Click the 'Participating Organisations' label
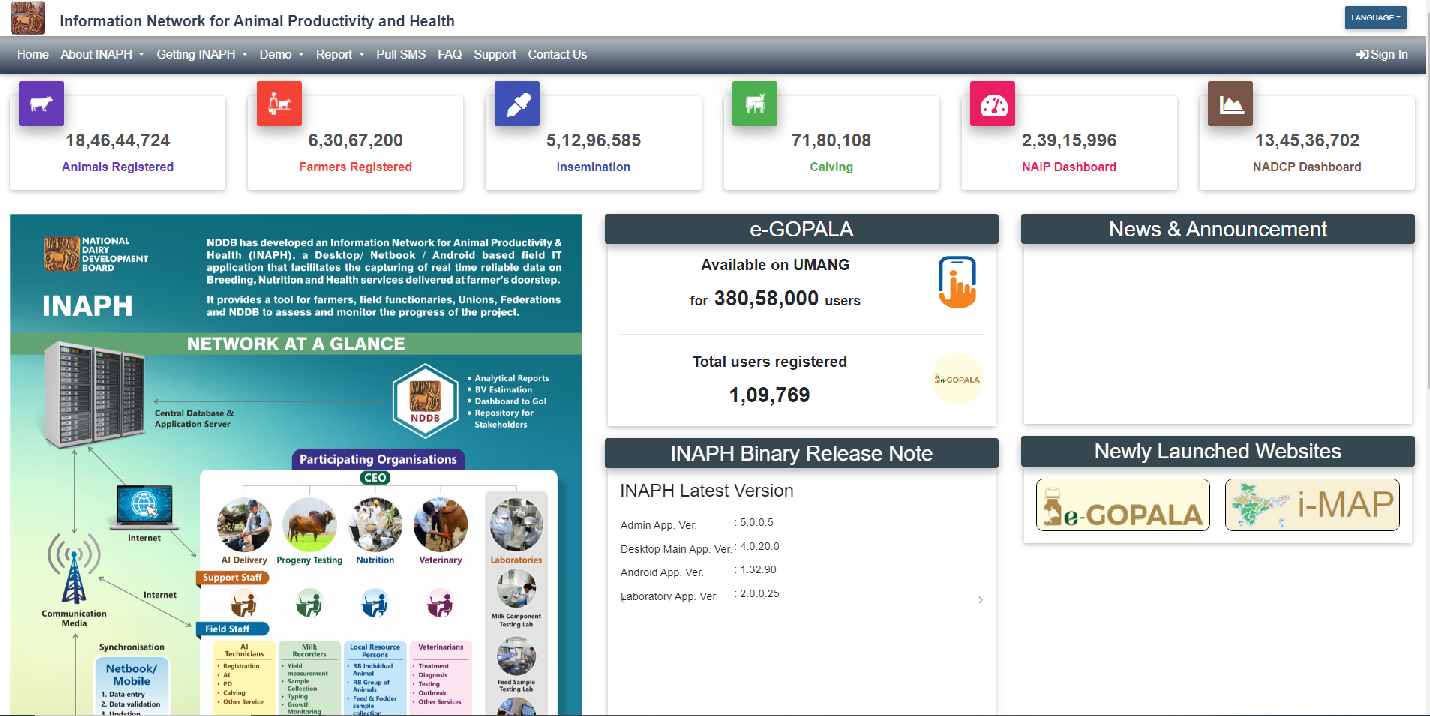This screenshot has height=716, width=1430. coord(378,460)
